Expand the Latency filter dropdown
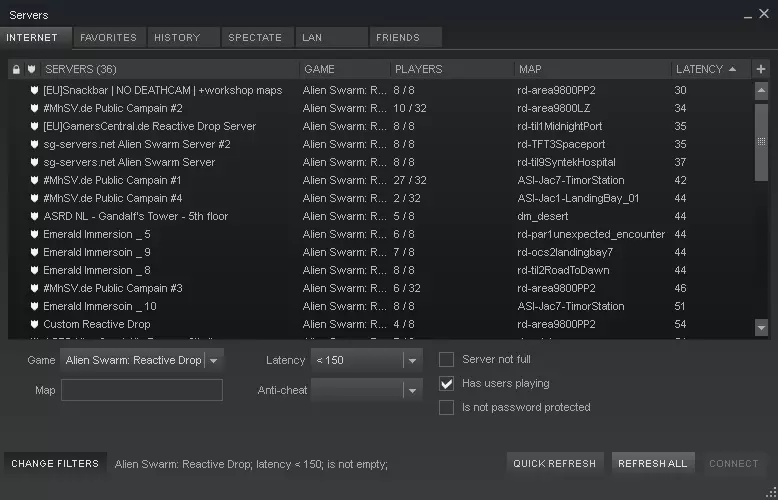The height and width of the screenshot is (500, 778). (412, 360)
